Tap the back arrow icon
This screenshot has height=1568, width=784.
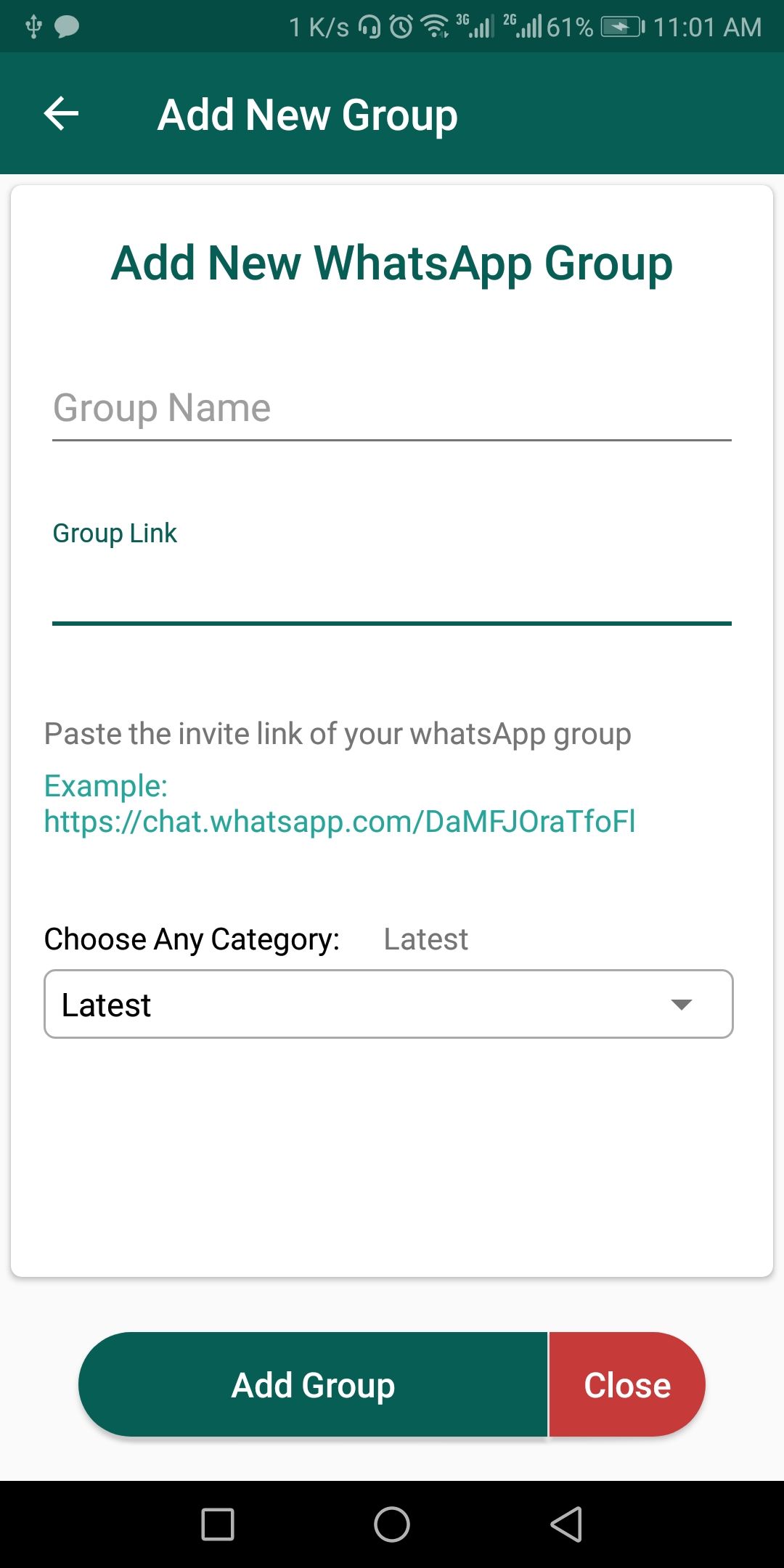[x=62, y=114]
